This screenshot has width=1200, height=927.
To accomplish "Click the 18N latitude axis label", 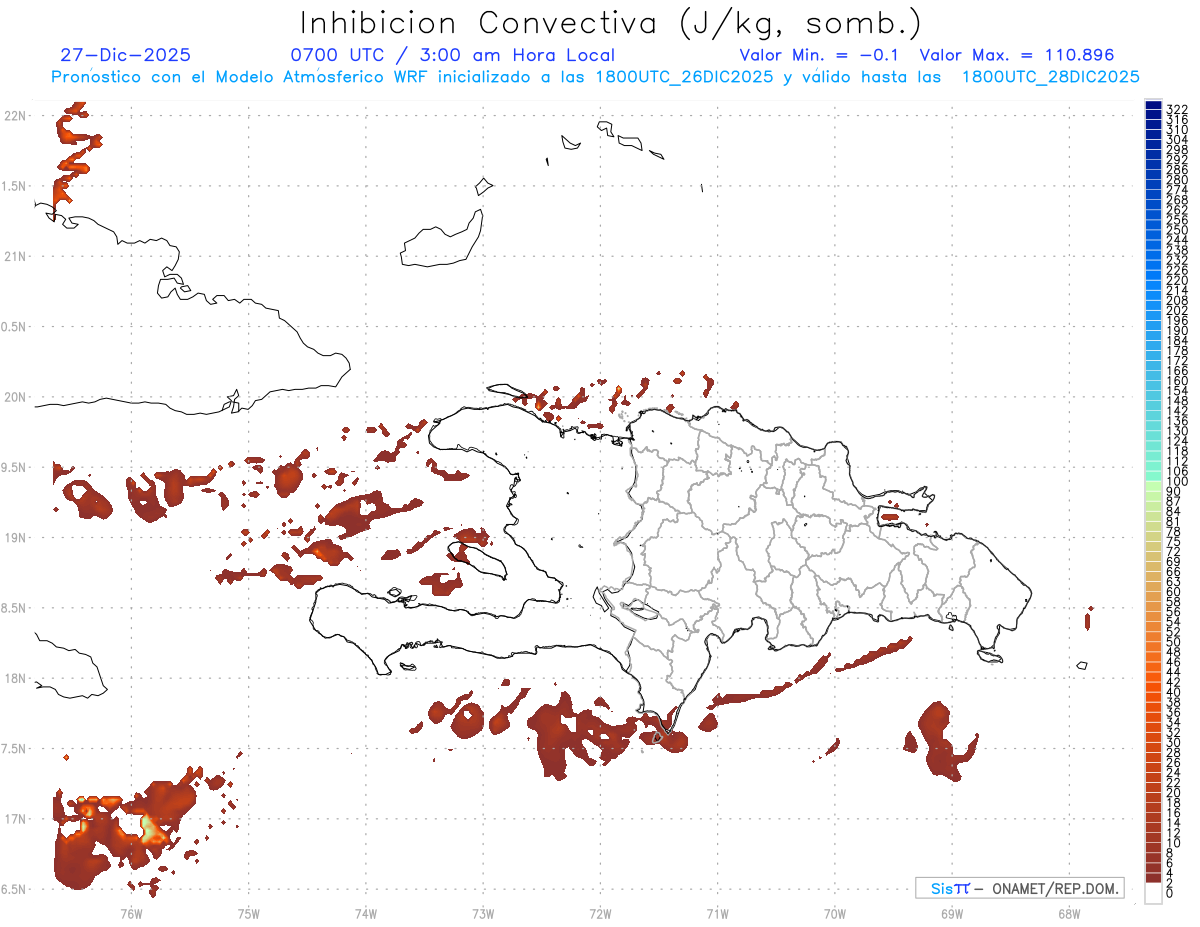I will click(14, 679).
